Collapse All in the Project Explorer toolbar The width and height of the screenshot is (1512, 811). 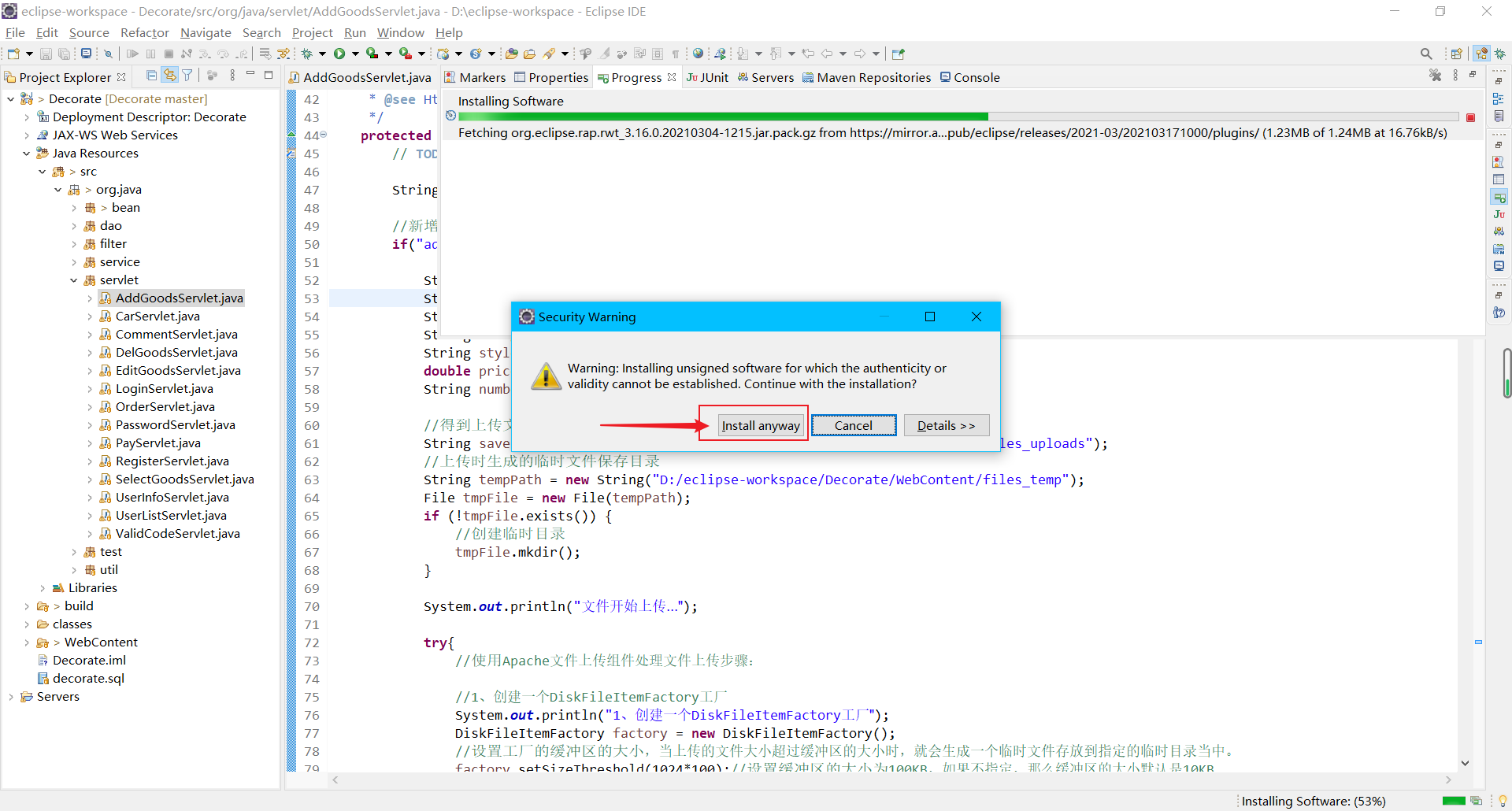tap(150, 75)
